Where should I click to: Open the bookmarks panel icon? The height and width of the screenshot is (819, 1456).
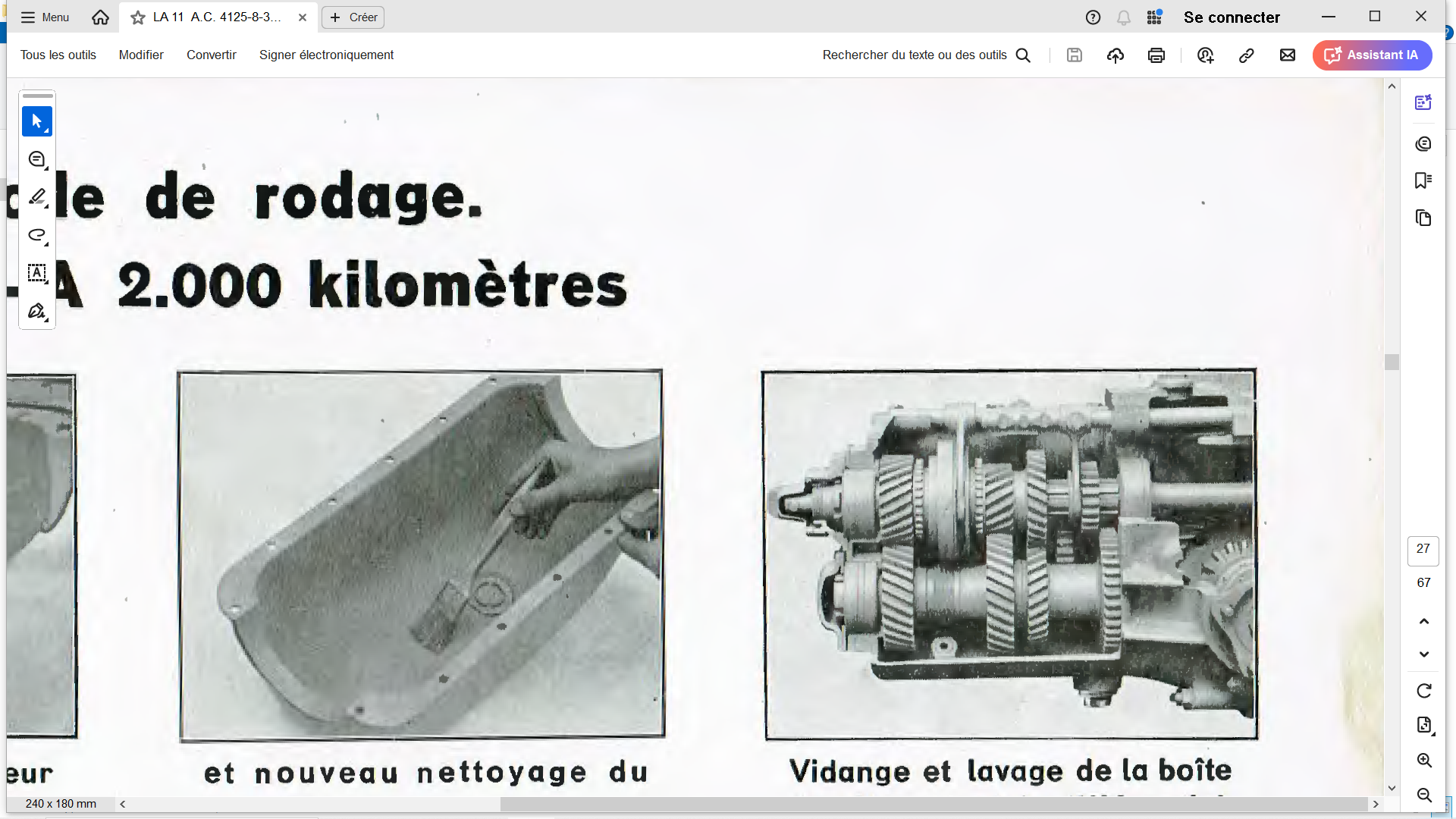(1423, 180)
